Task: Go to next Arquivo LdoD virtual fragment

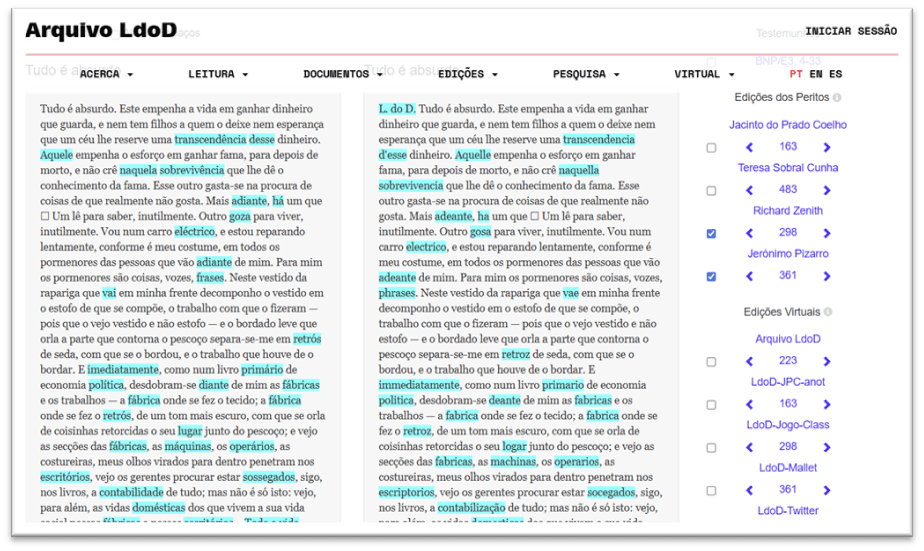Action: click(827, 361)
